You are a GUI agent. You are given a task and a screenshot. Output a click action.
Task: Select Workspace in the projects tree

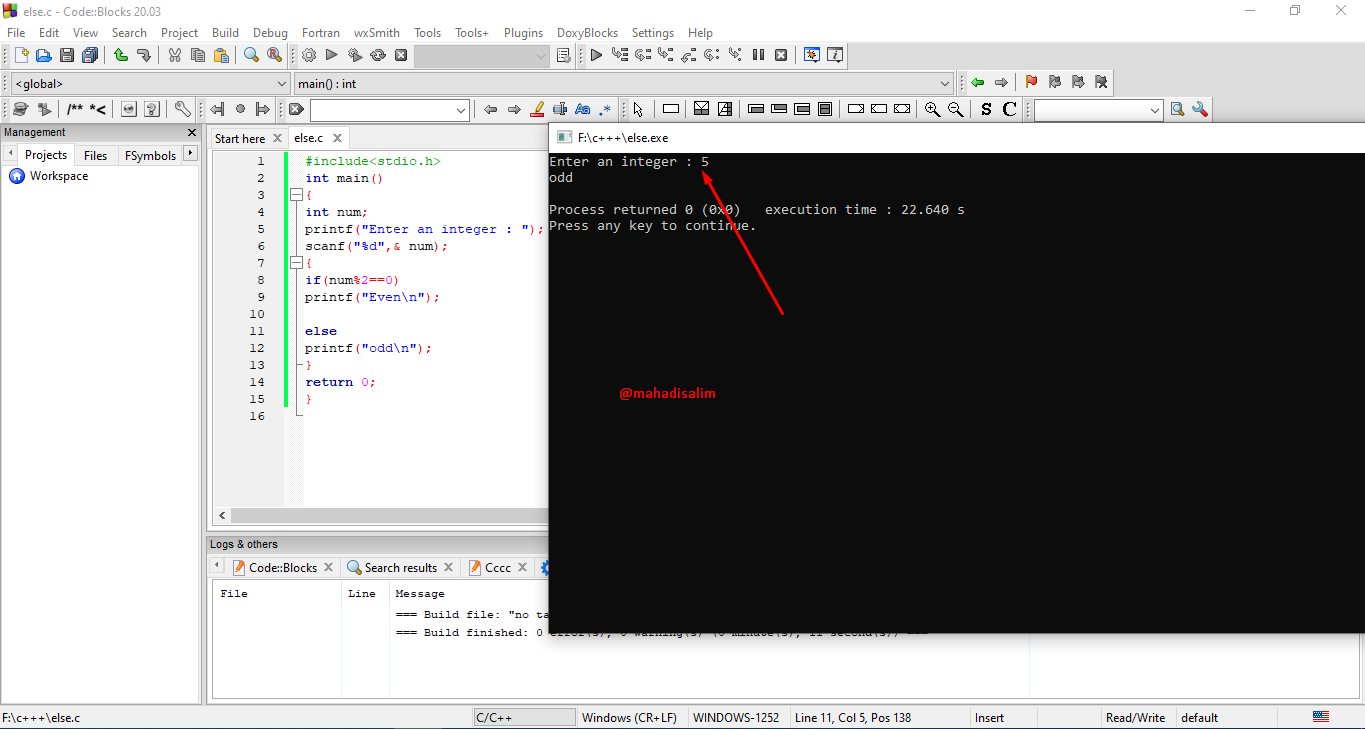58,176
